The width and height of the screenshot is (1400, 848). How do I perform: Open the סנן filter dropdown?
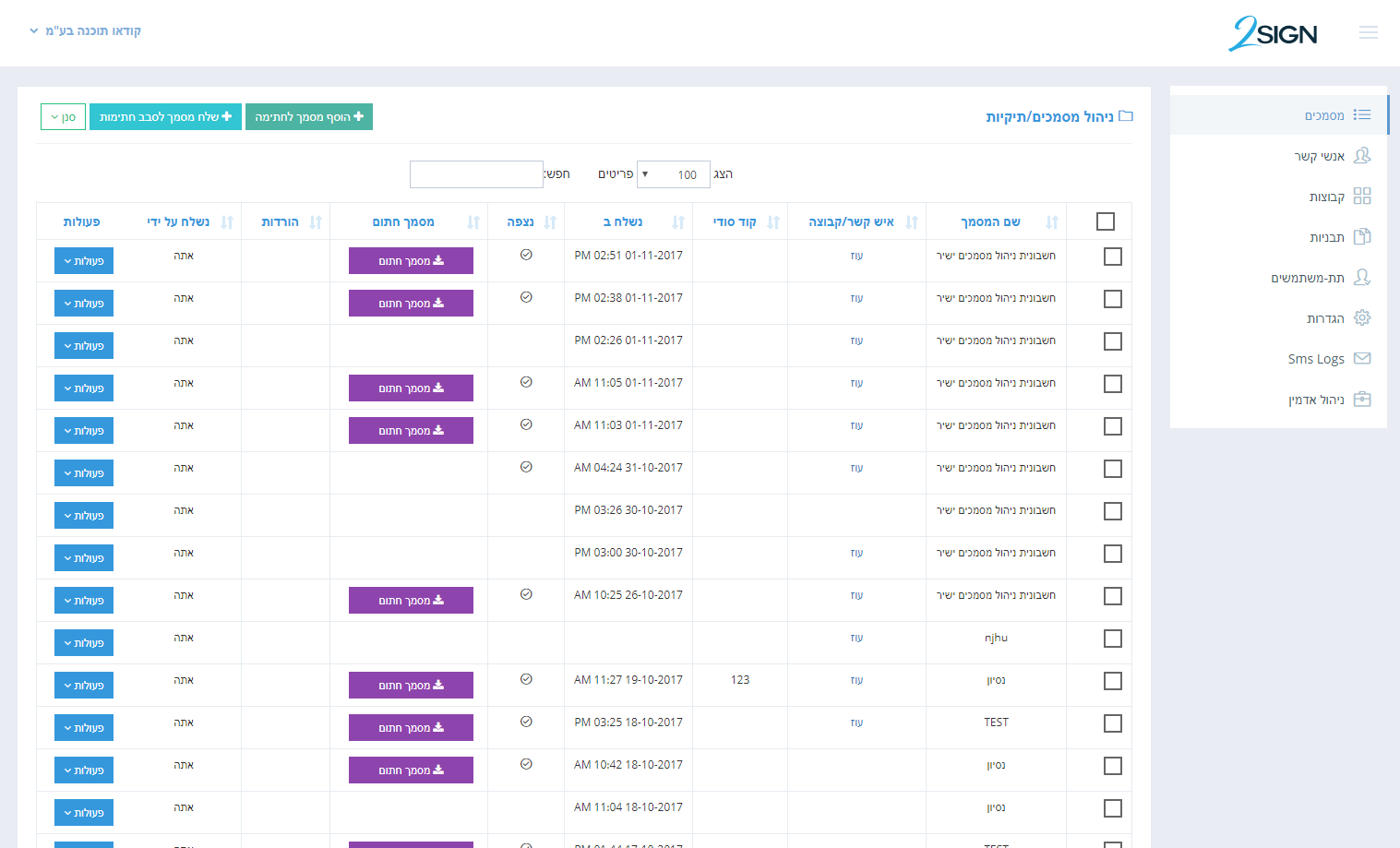tap(64, 117)
